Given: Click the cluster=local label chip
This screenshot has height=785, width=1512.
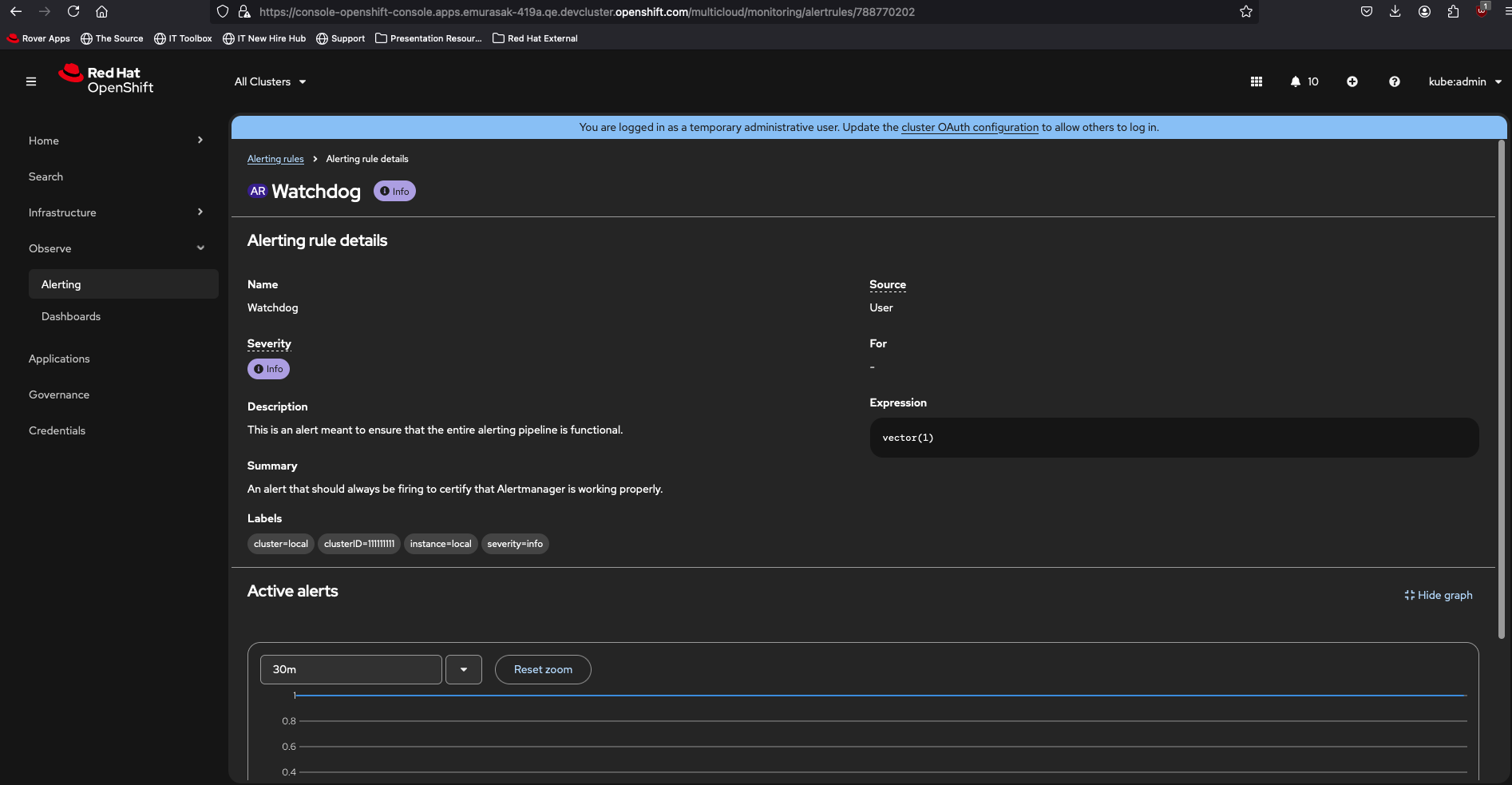Looking at the screenshot, I should [281, 544].
